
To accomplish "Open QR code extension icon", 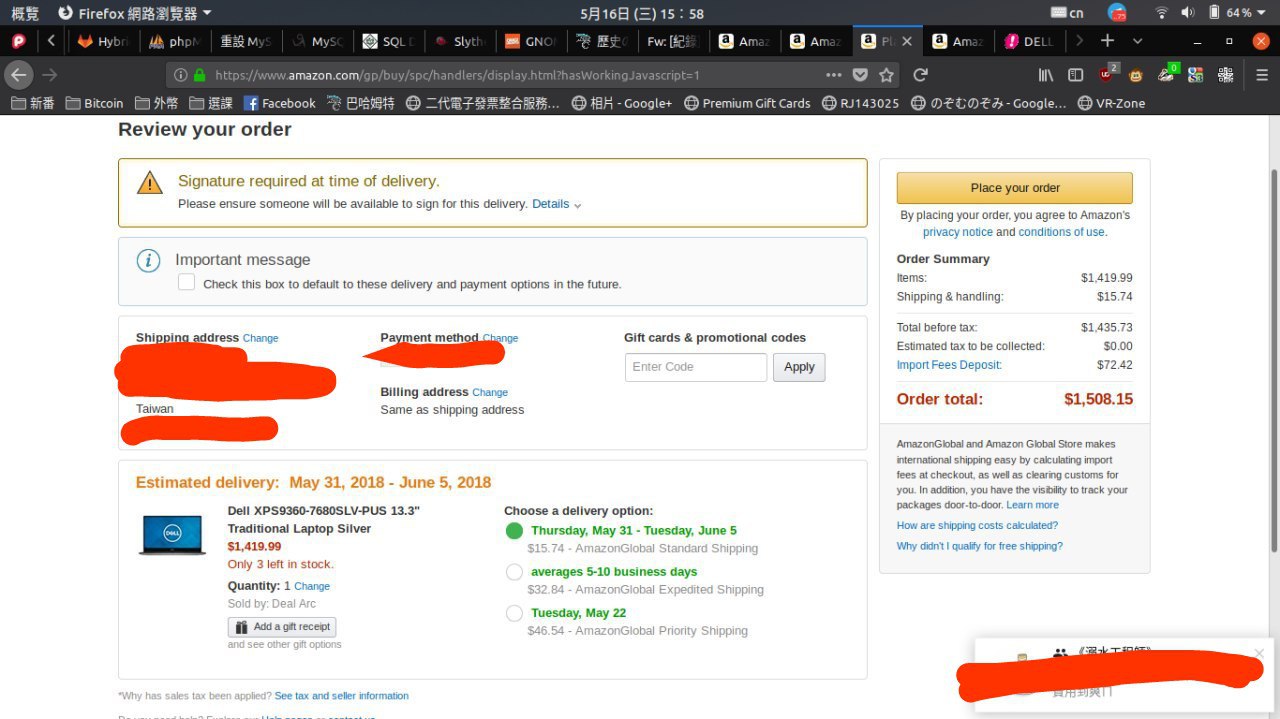I will 1225,75.
